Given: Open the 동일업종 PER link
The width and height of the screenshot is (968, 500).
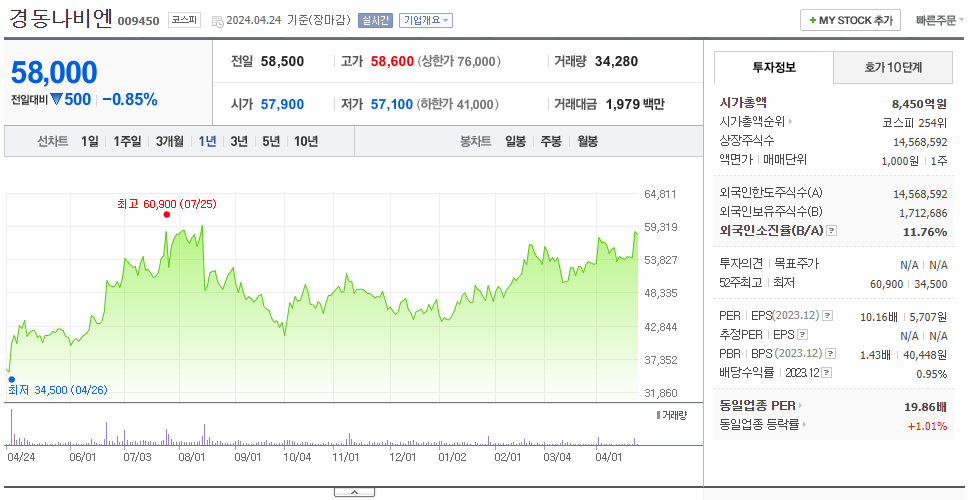Looking at the screenshot, I should [761, 406].
